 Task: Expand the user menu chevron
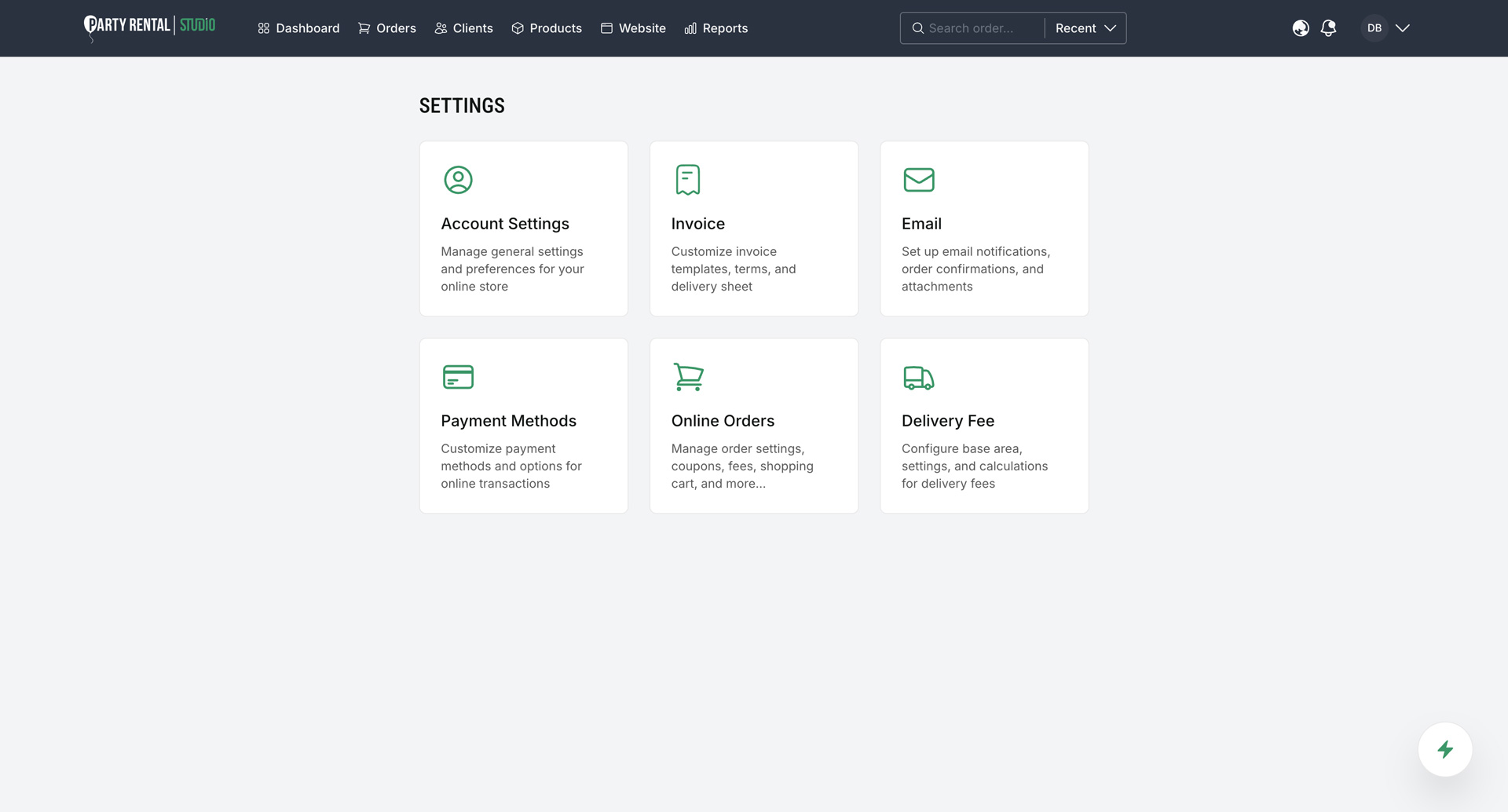click(x=1403, y=28)
